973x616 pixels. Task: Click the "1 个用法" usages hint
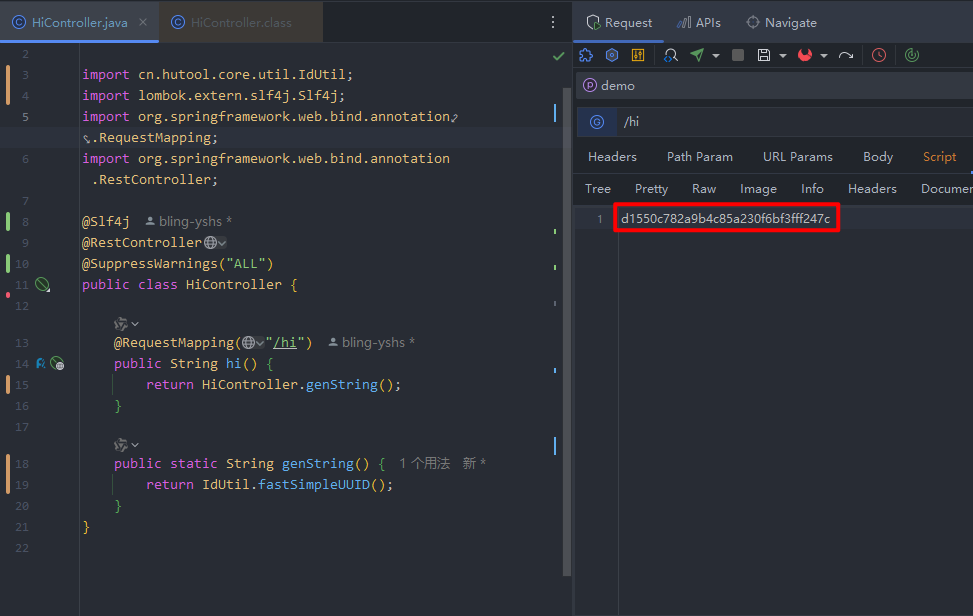pos(424,463)
